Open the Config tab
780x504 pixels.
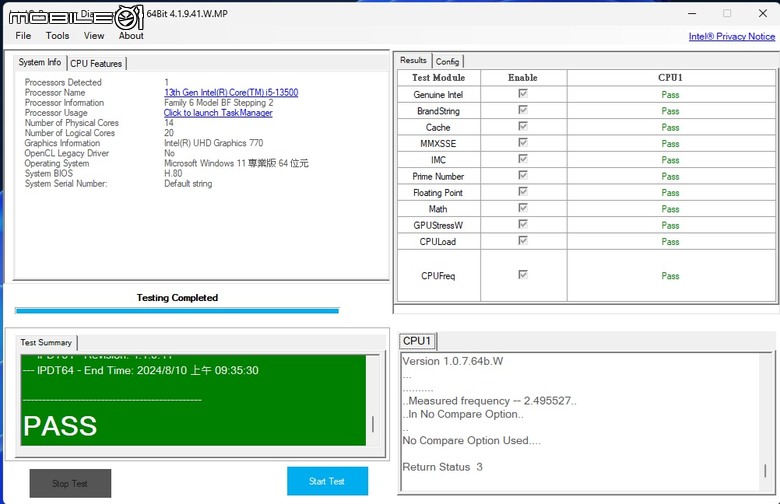click(x=447, y=61)
